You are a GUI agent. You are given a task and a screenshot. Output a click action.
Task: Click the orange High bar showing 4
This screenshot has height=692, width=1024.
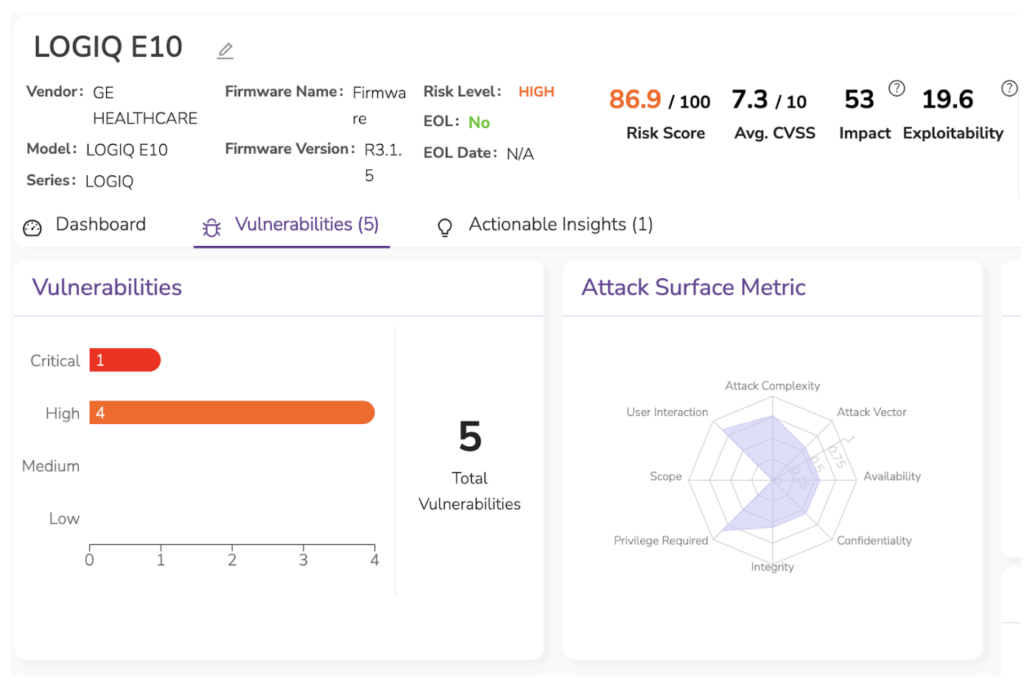pos(232,413)
